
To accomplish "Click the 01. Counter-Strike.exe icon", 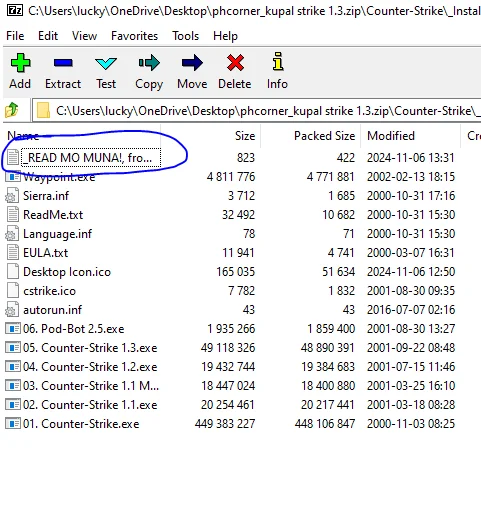I will pos(13,424).
